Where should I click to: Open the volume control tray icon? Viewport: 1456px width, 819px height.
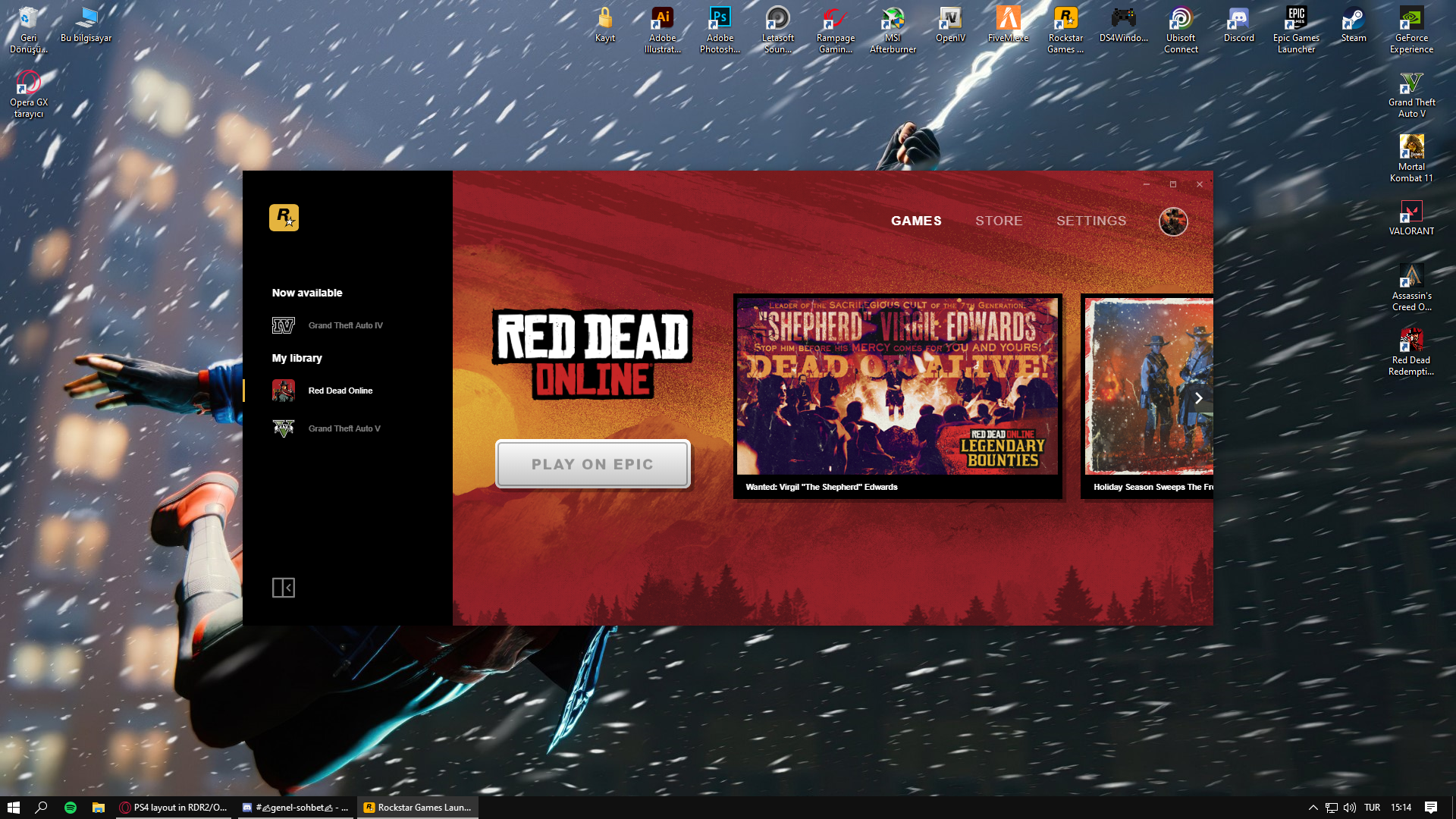pyautogui.click(x=1350, y=808)
